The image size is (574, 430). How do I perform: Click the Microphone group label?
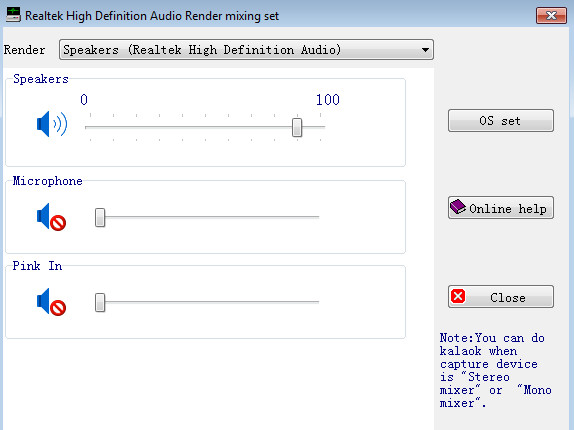tap(48, 181)
